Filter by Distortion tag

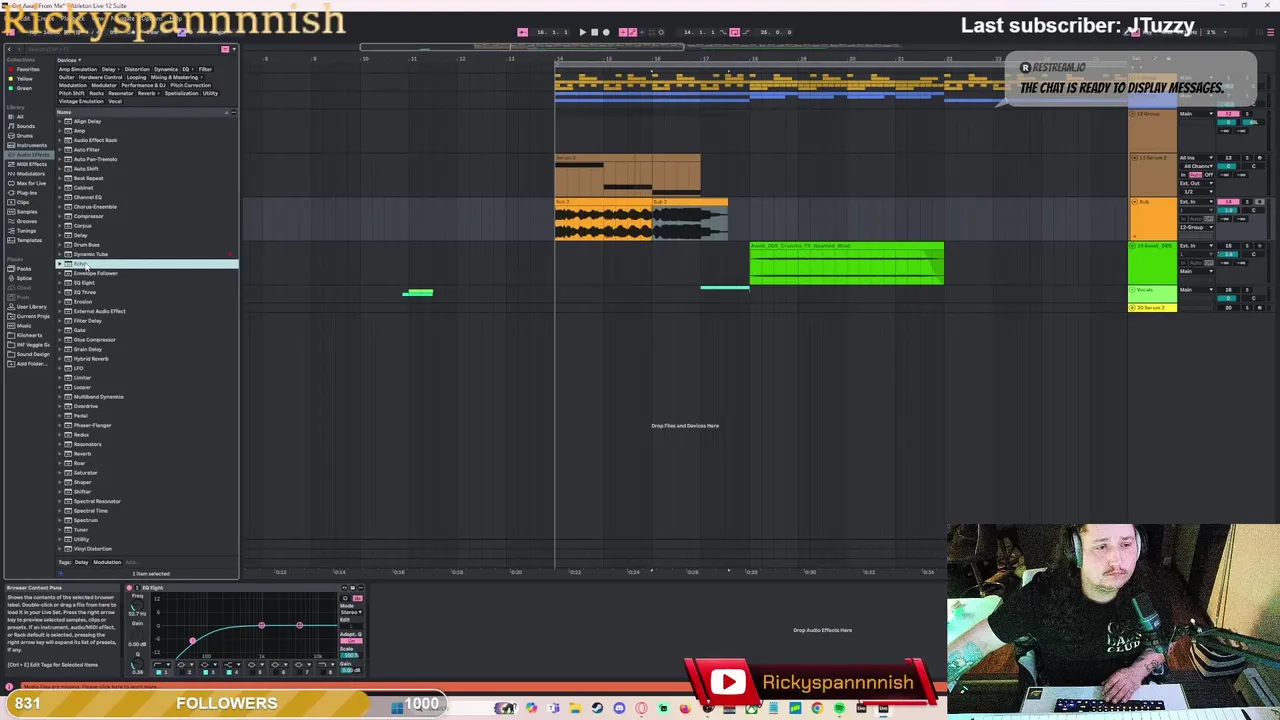tap(137, 69)
